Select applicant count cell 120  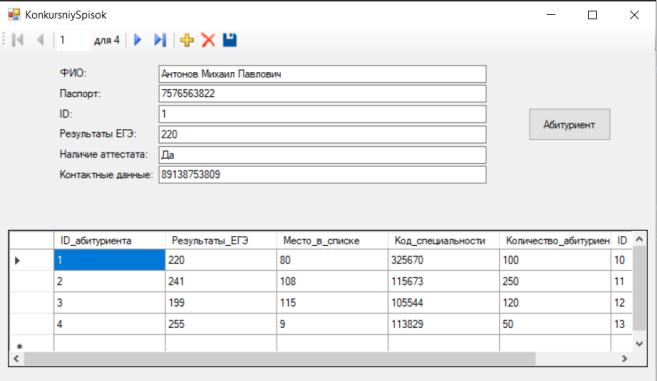tap(555, 303)
